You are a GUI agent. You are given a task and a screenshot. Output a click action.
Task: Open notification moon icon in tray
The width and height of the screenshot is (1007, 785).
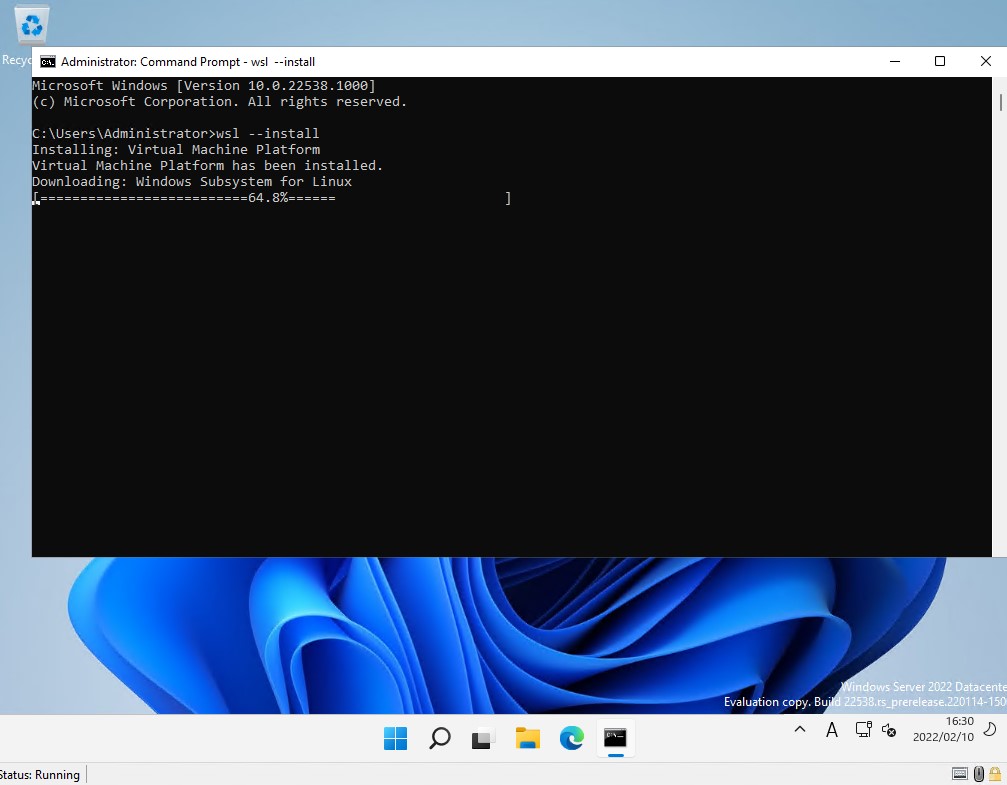click(990, 729)
